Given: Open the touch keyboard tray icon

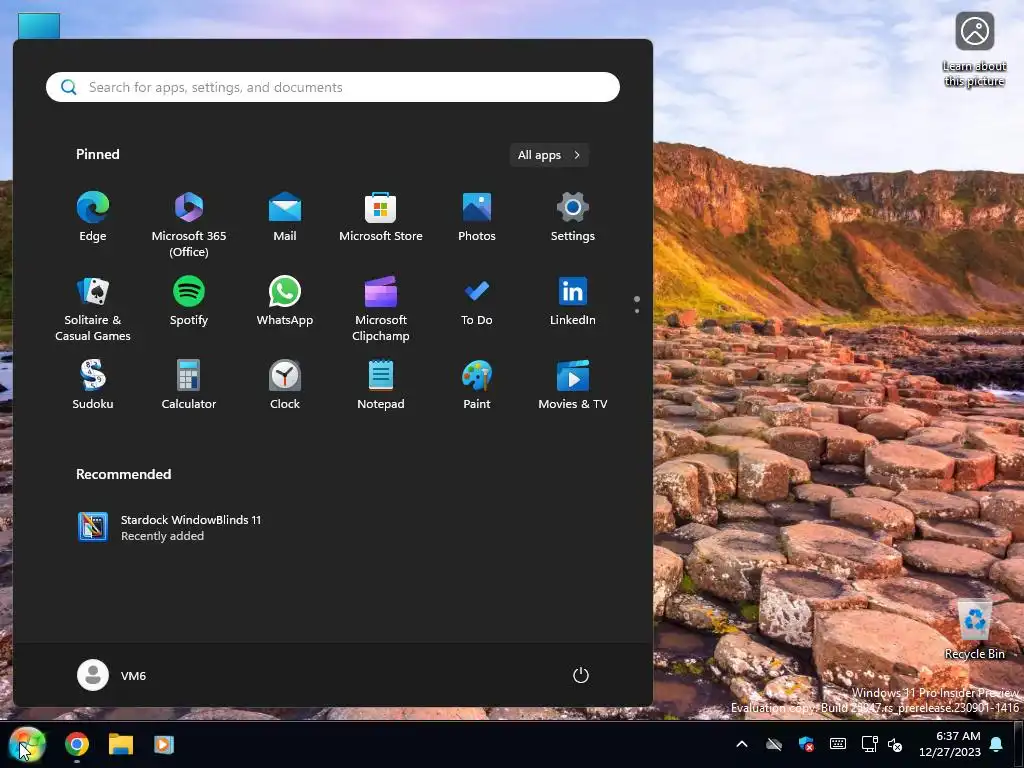Looking at the screenshot, I should pos(838,744).
